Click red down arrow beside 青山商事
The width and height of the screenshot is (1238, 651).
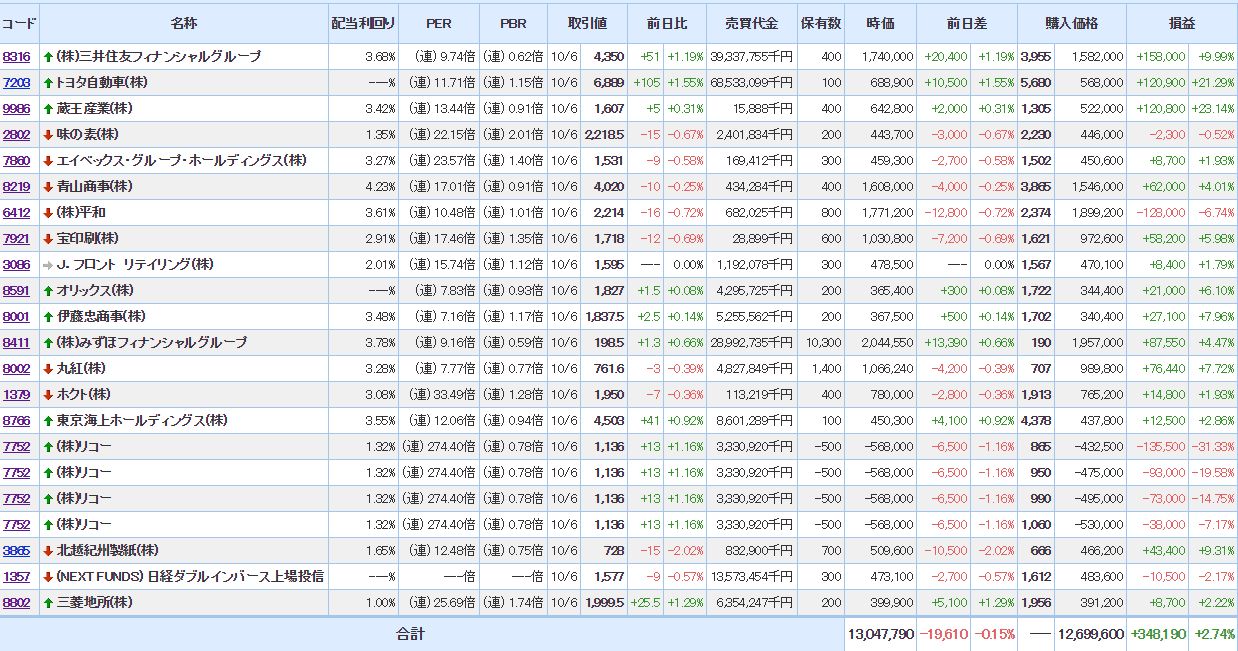tap(48, 186)
